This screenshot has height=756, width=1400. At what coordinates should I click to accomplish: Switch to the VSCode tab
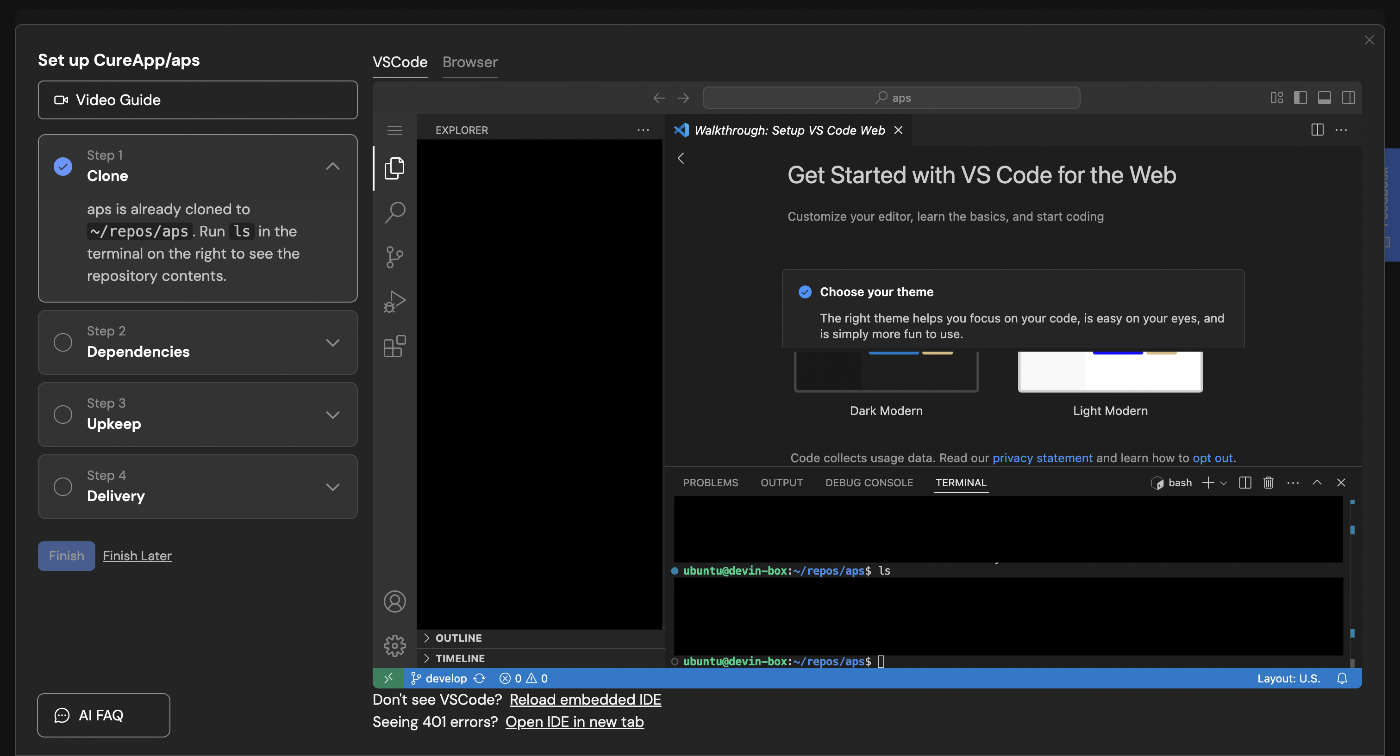click(400, 62)
